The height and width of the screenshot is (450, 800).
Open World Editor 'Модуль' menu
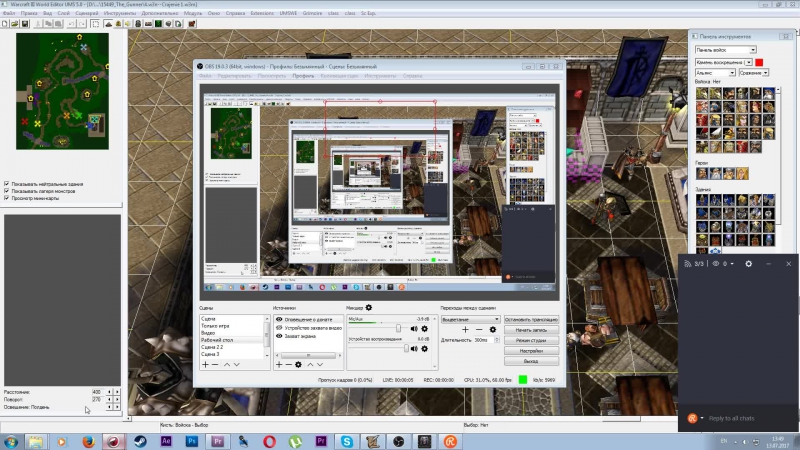[192, 13]
